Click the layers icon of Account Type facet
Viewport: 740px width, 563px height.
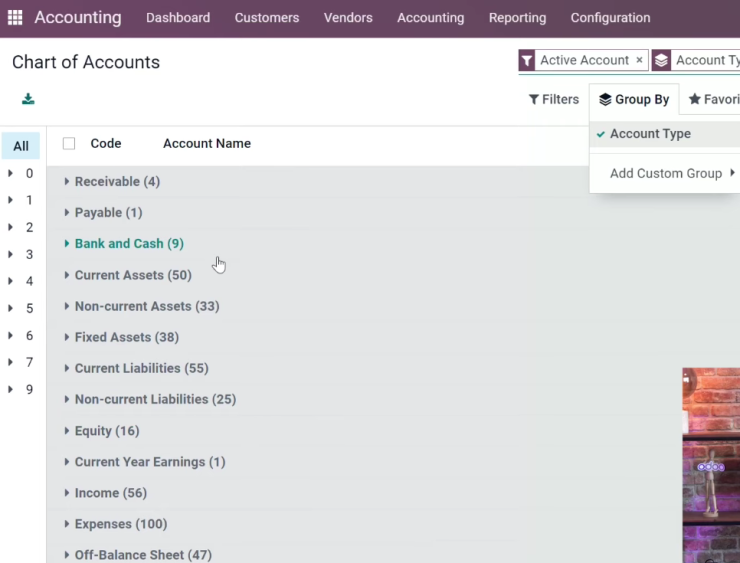(x=661, y=60)
